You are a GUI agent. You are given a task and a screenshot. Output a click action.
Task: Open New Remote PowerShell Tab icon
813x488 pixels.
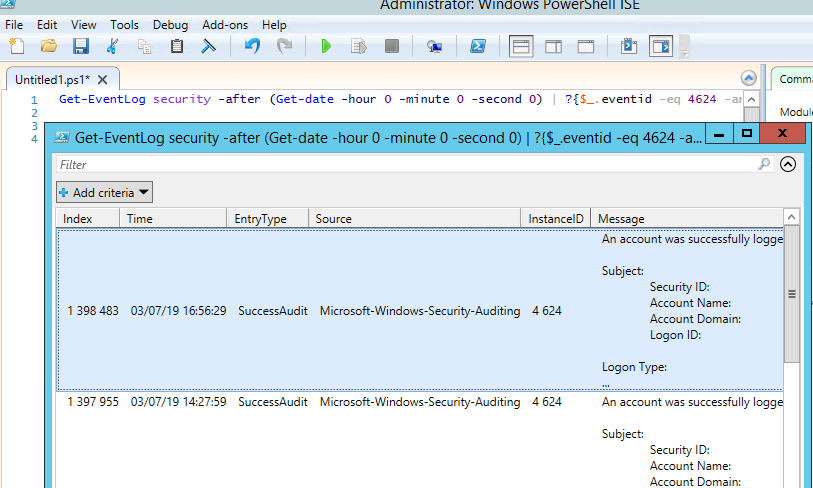(x=434, y=47)
